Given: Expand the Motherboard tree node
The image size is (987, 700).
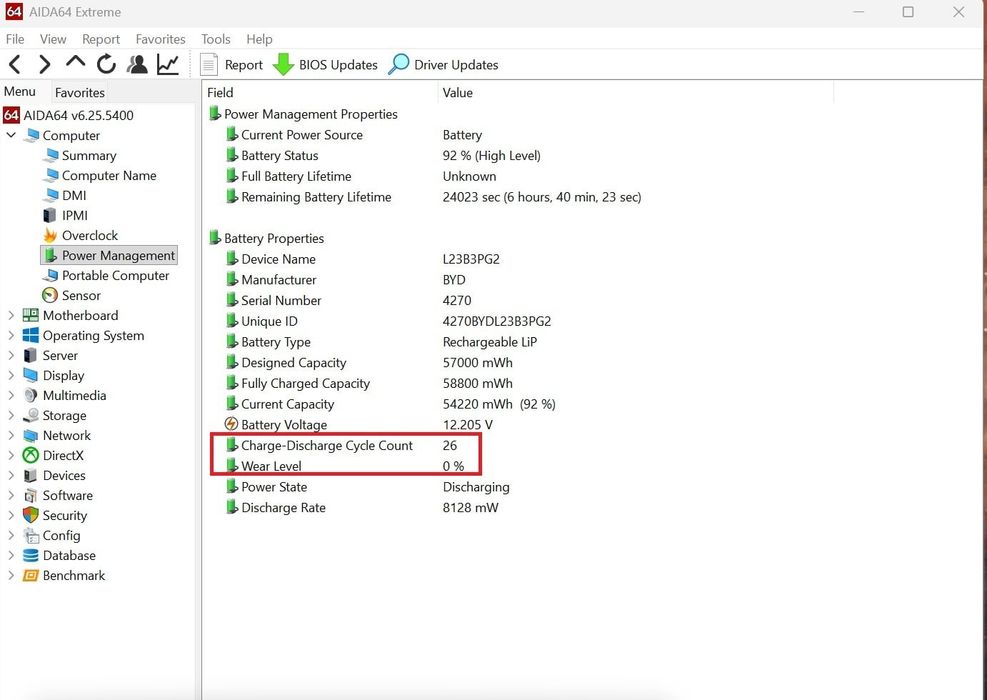Looking at the screenshot, I should [x=11, y=315].
